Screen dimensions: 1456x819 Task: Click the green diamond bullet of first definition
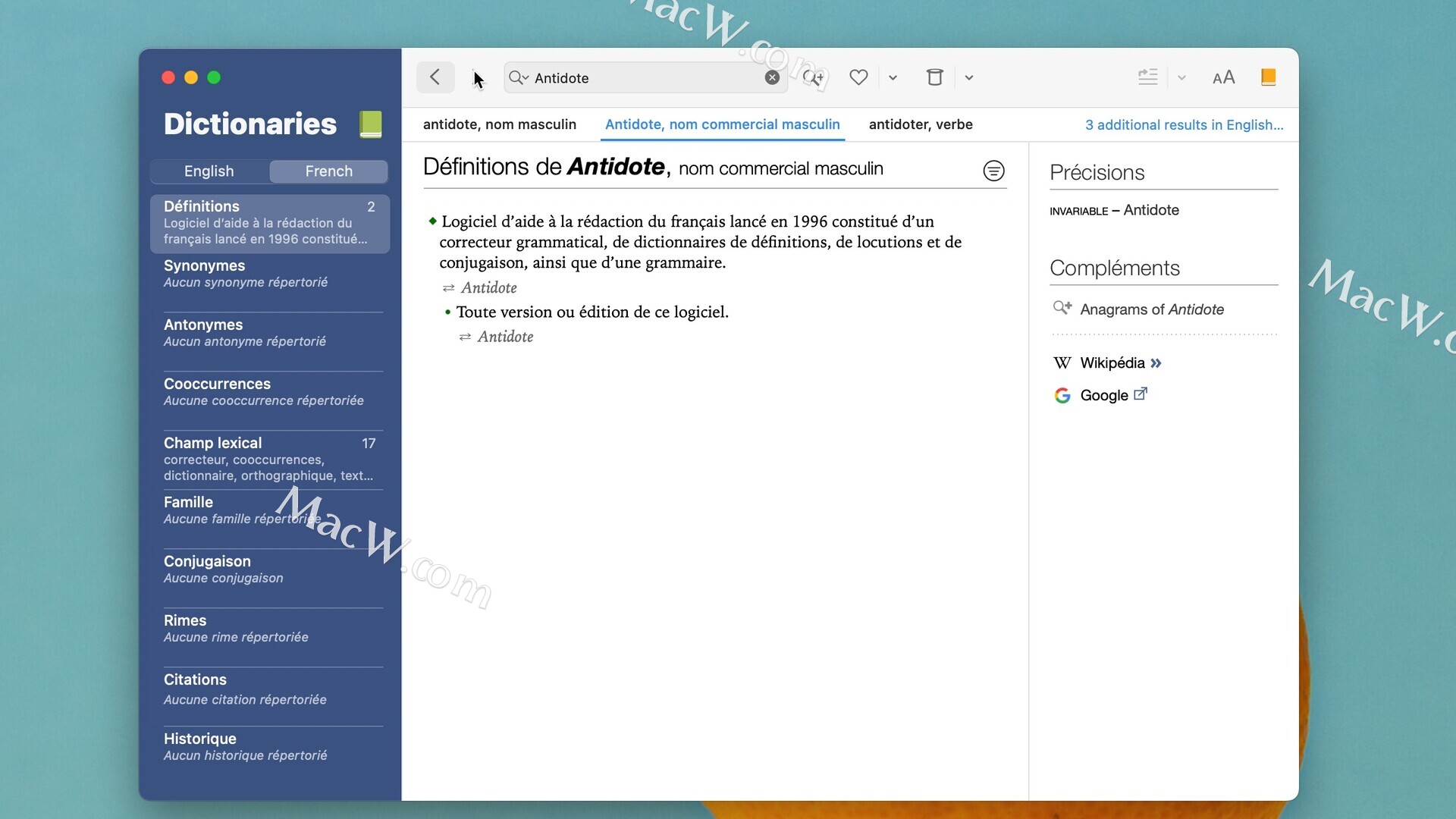(432, 221)
